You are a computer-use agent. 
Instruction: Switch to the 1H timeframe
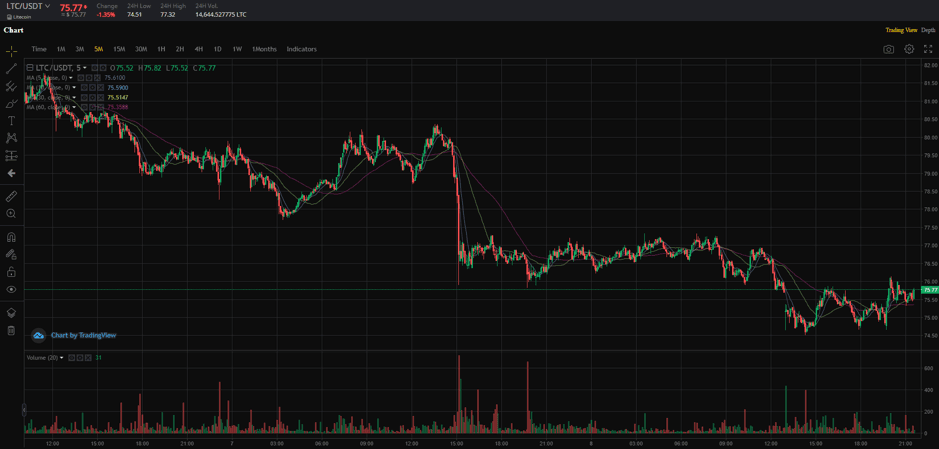pos(161,49)
